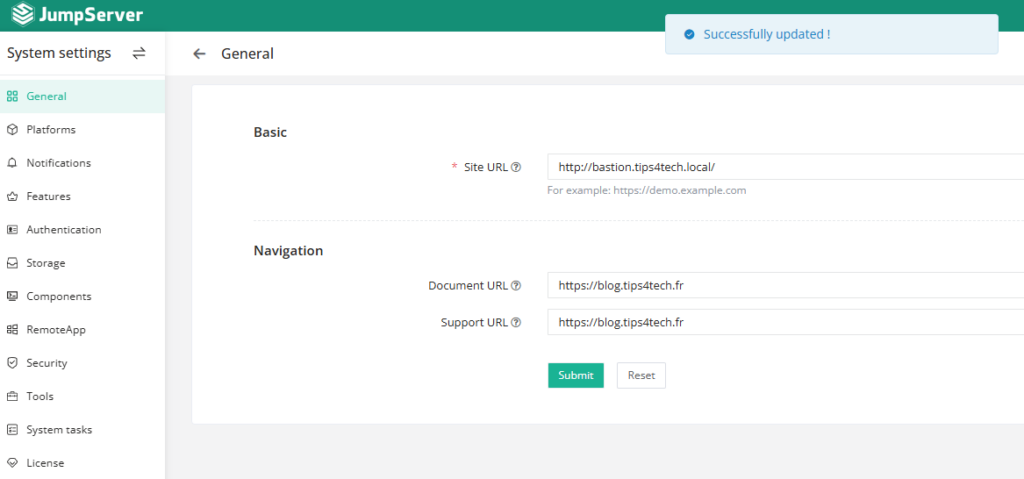Image resolution: width=1024 pixels, height=479 pixels.
Task: Go back using the arrow beside General
Action: point(200,54)
